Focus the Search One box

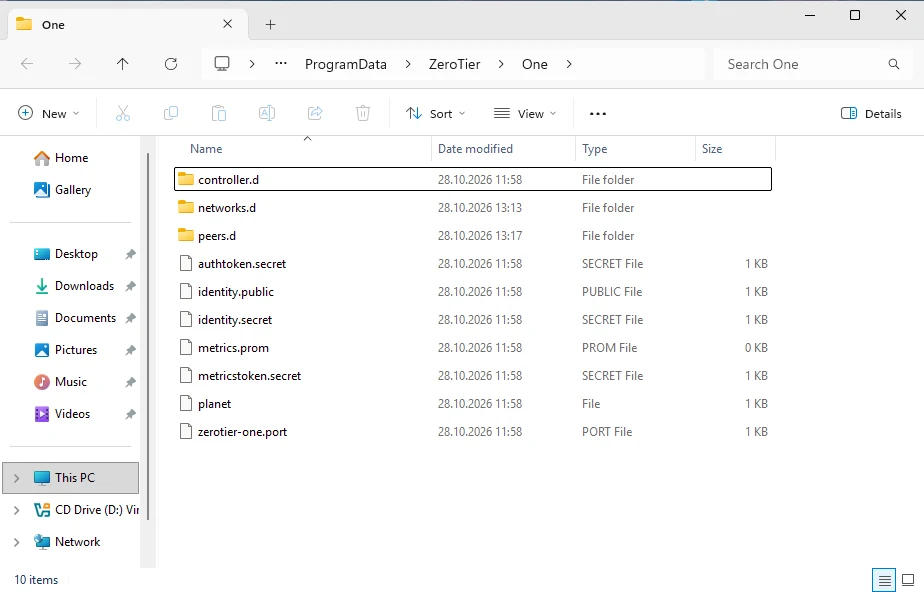pyautogui.click(x=812, y=64)
